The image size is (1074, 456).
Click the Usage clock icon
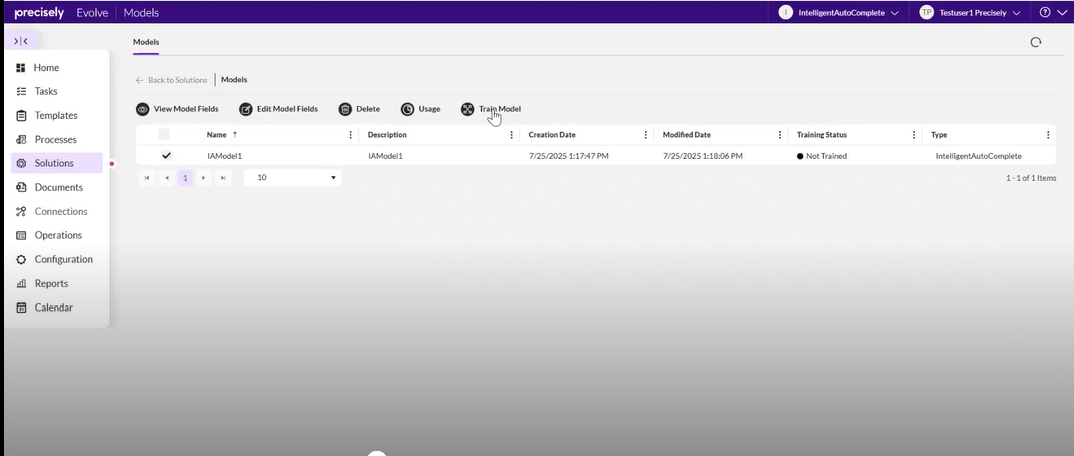408,110
